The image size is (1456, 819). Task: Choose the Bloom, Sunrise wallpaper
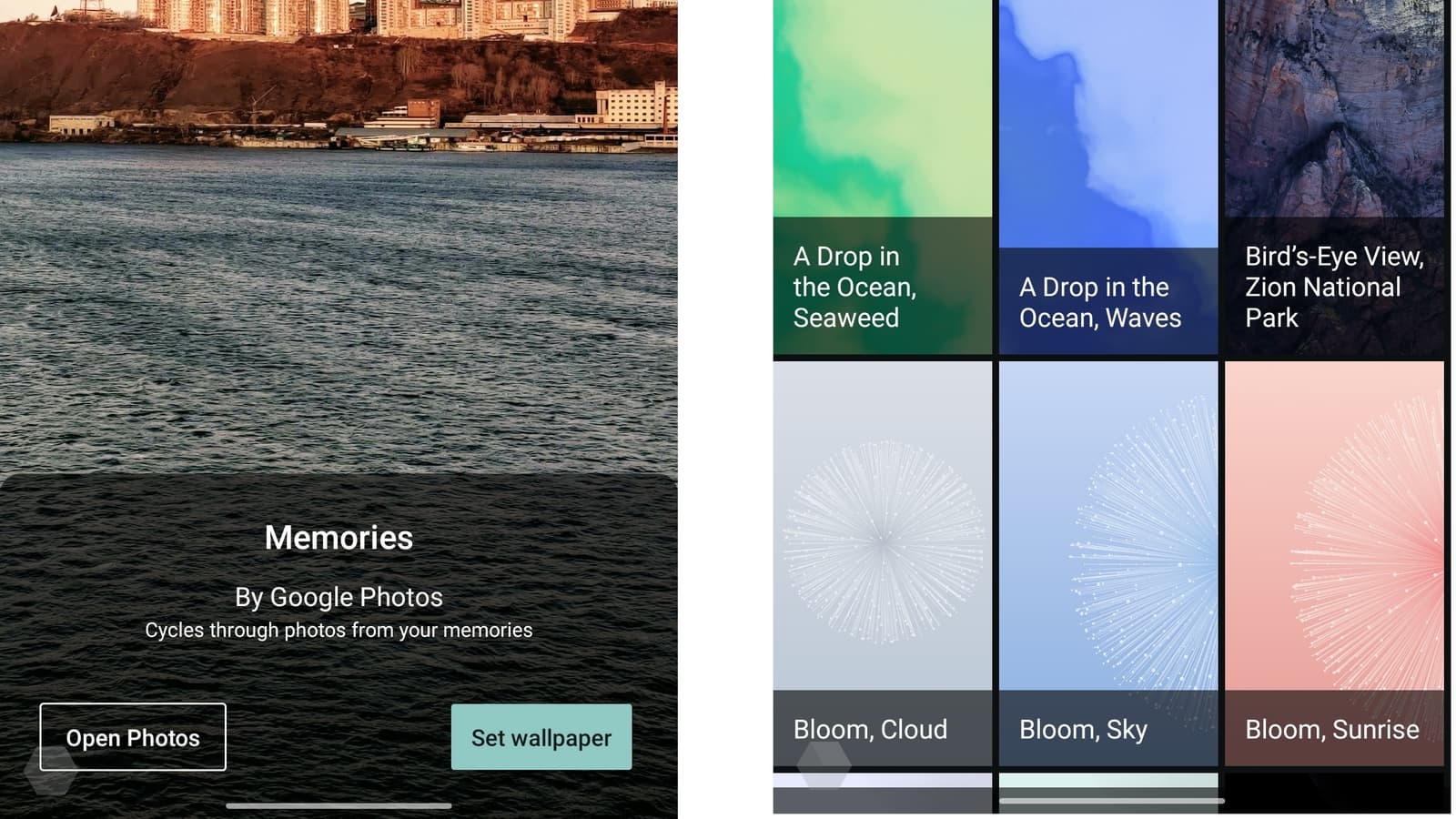pyautogui.click(x=1334, y=564)
